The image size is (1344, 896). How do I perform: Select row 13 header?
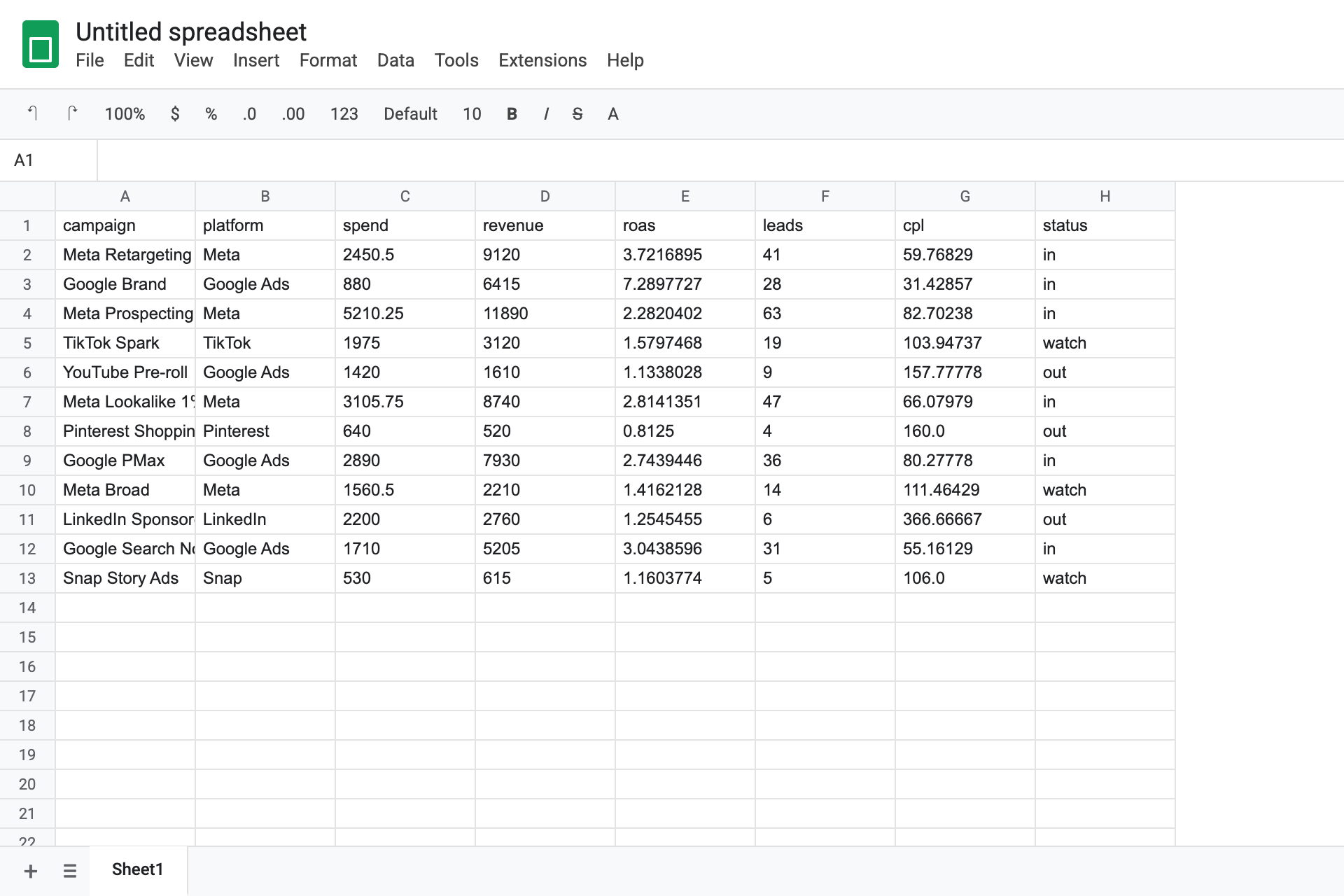point(27,578)
